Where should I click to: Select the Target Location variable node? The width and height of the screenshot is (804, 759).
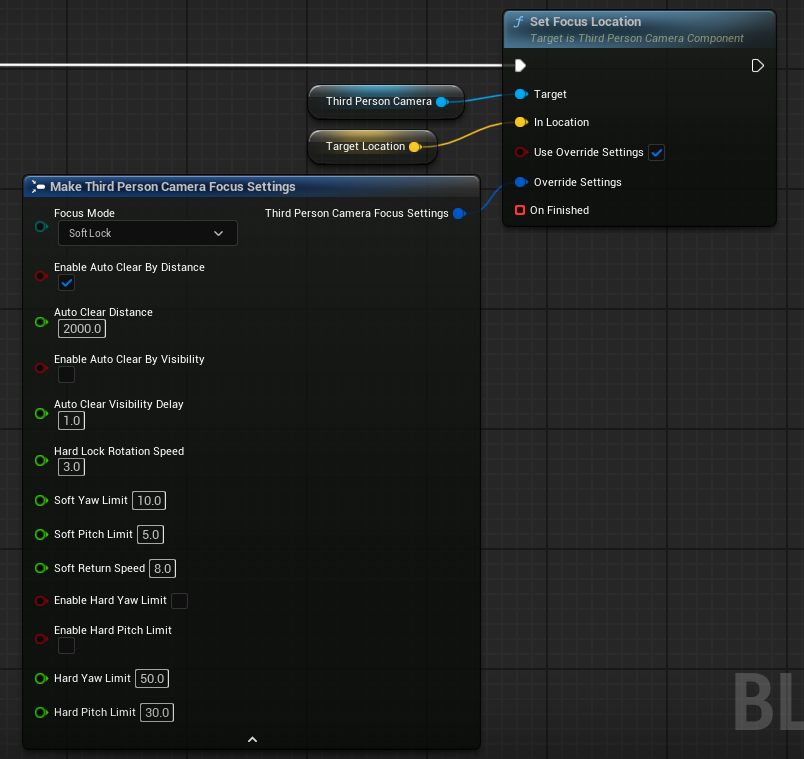point(365,146)
